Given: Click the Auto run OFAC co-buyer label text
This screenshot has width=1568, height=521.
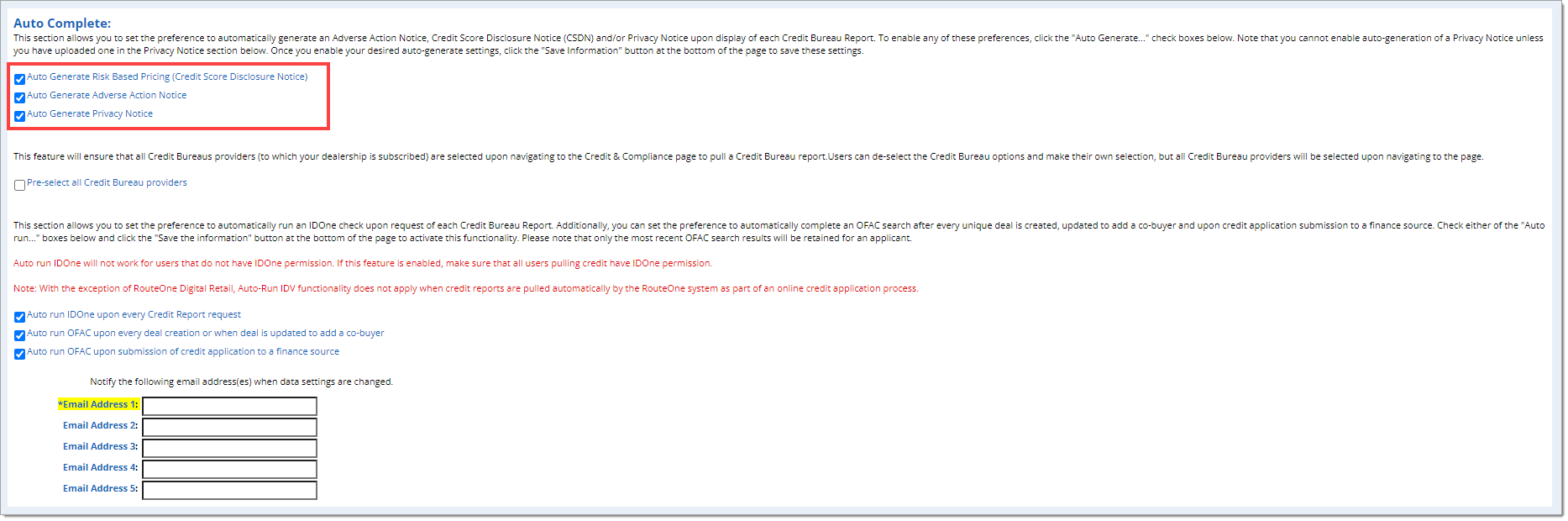Looking at the screenshot, I should point(206,333).
